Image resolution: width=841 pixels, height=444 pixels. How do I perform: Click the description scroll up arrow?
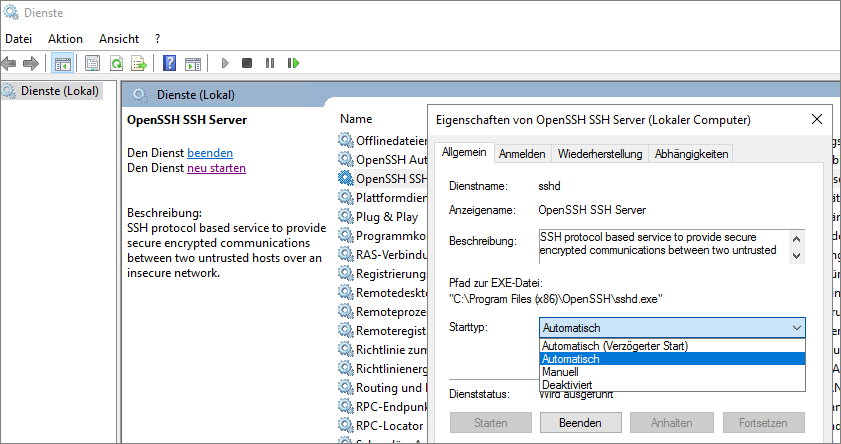pos(796,239)
